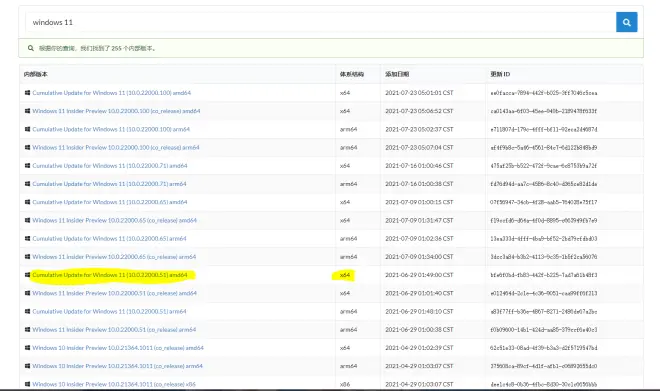Click the date "2021-06-29 01:48:10 CST"
Image resolution: width=660 pixels, height=391 pixels.
[419, 311]
